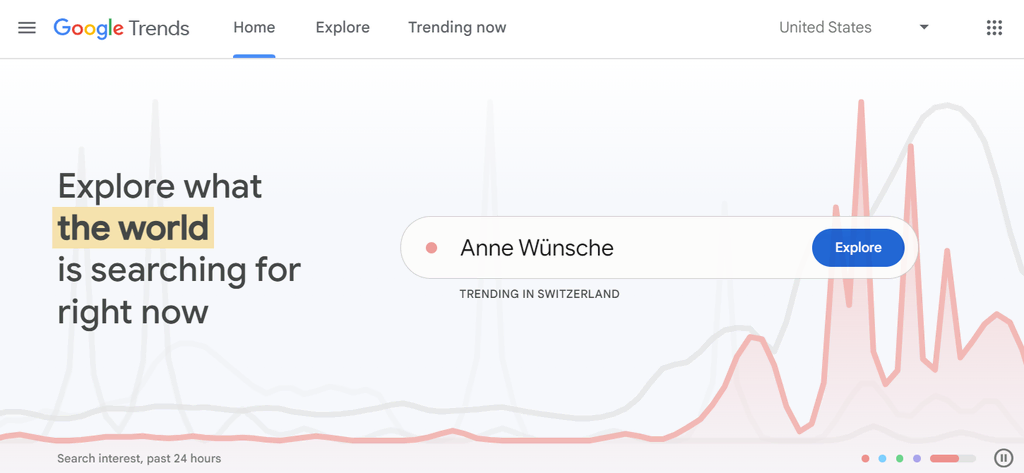The height and width of the screenshot is (473, 1024).
Task: Jump to the red carousel dot
Action: (x=865, y=459)
